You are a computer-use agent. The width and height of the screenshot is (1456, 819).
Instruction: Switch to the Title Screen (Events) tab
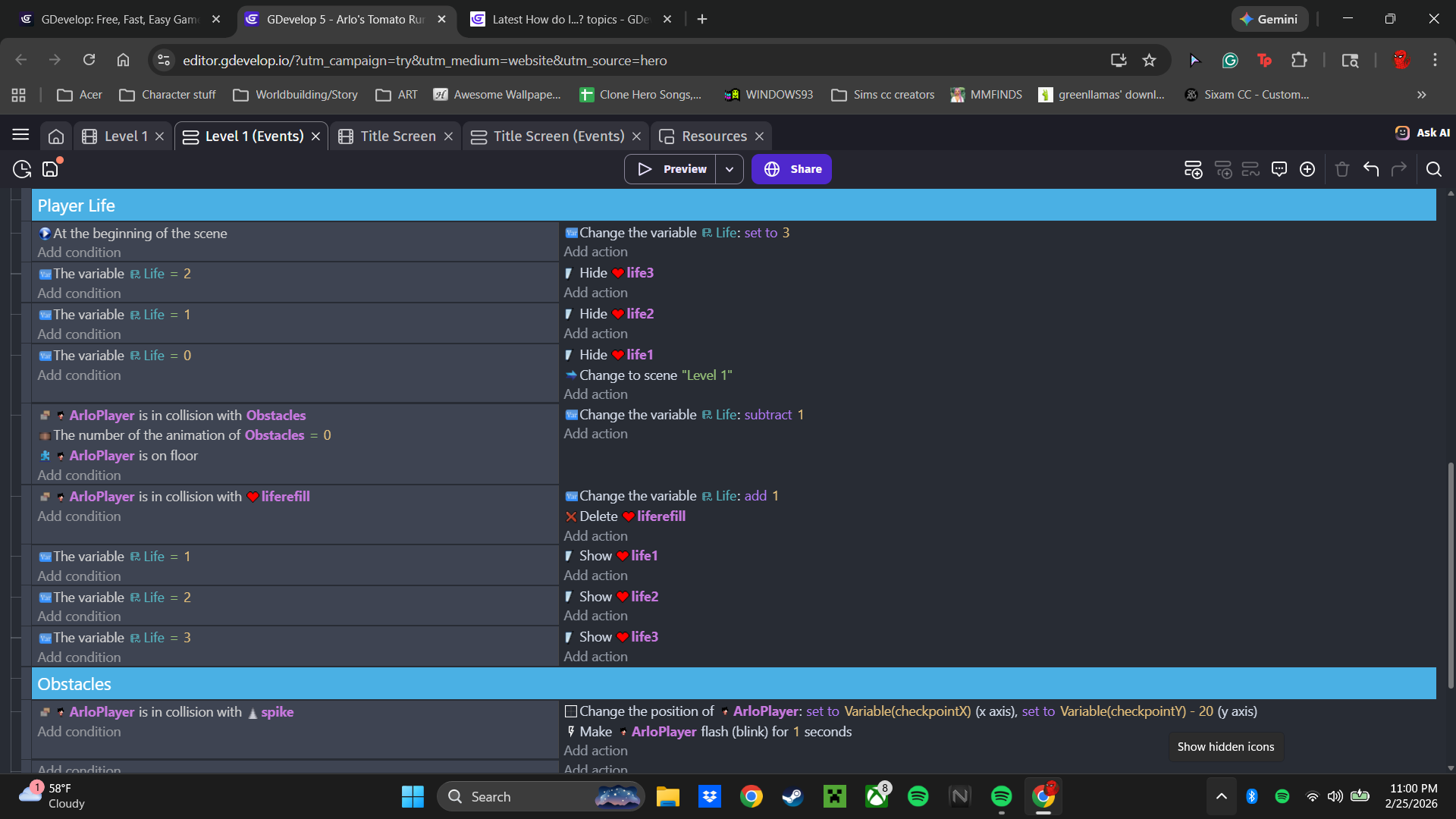pyautogui.click(x=558, y=136)
